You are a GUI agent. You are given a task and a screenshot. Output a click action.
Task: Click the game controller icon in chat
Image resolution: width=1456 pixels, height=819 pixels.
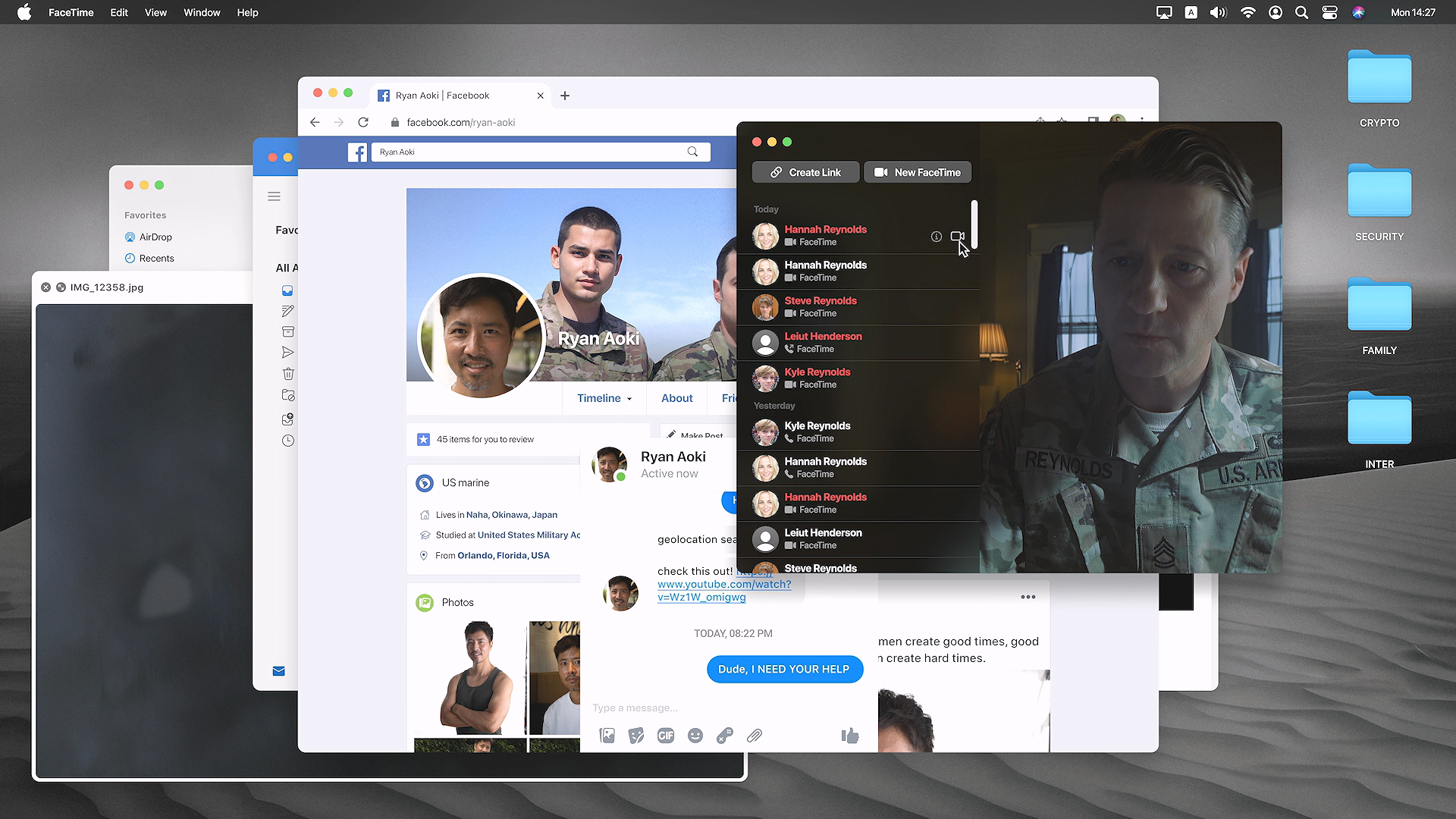pos(725,736)
